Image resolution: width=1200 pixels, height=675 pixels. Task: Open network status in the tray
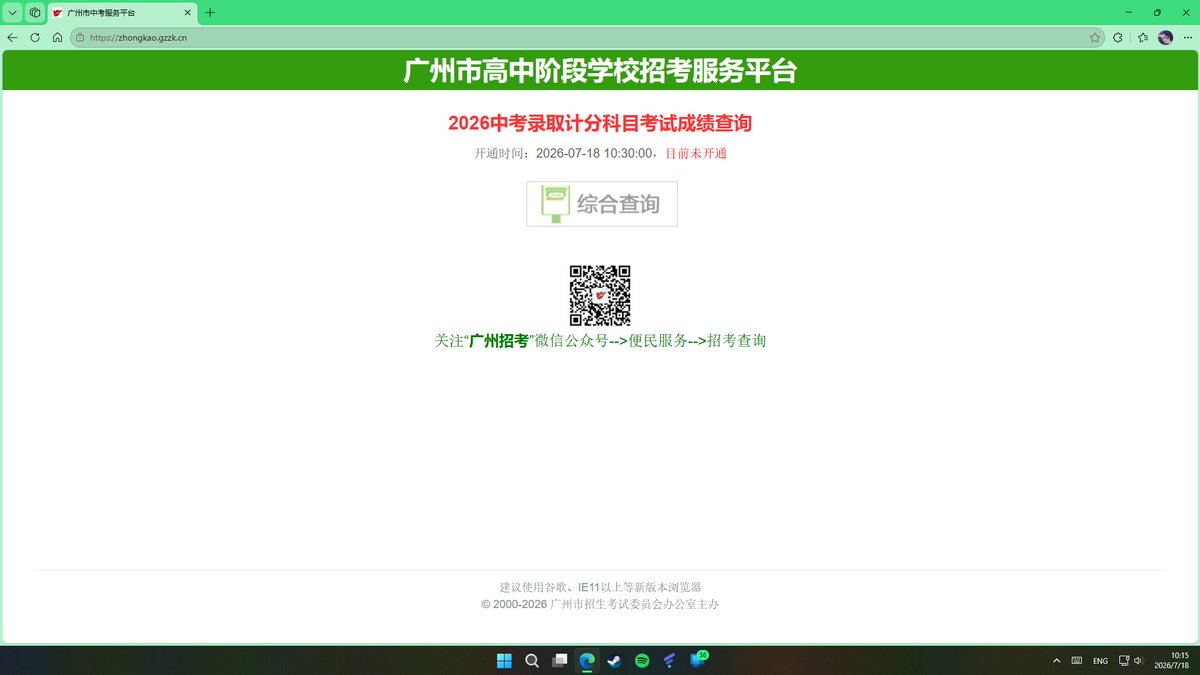click(x=1124, y=660)
